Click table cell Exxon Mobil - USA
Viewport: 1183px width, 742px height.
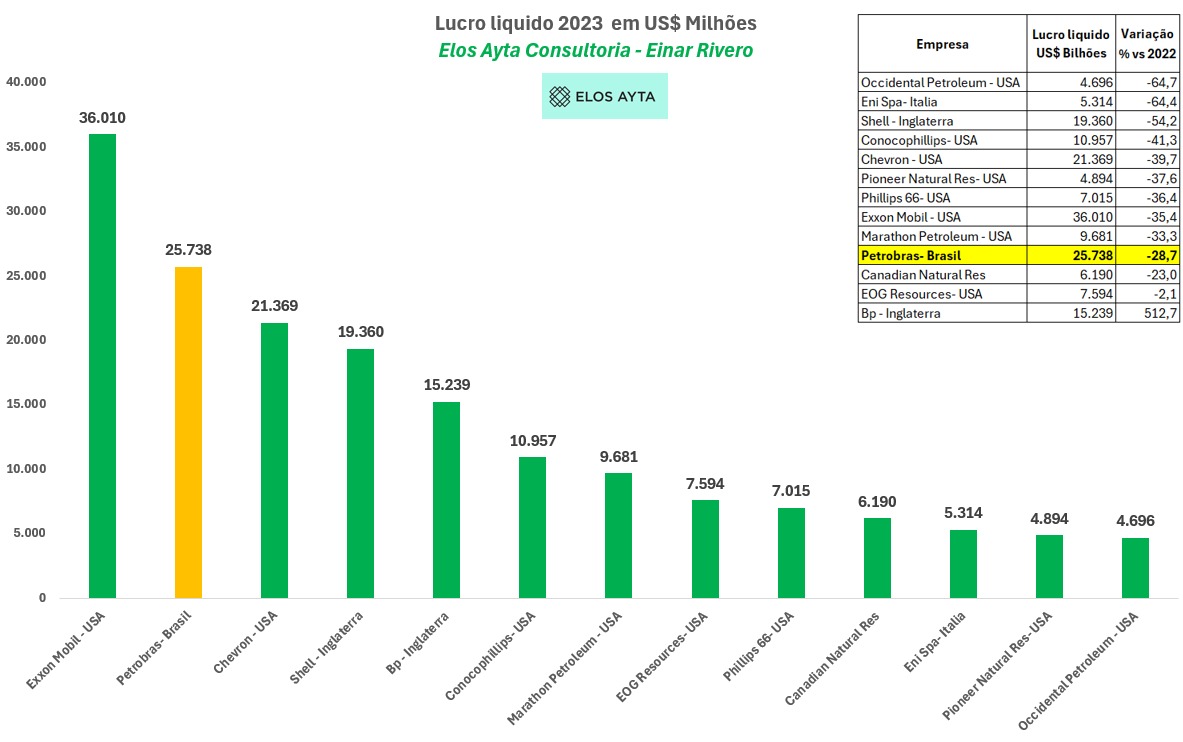pos(942,217)
